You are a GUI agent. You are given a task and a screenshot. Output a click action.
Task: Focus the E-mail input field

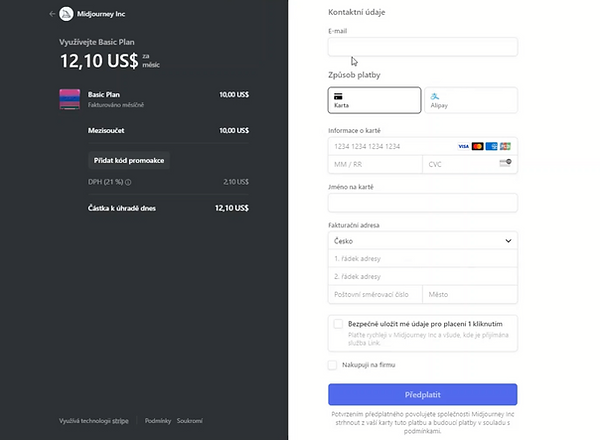click(x=423, y=47)
